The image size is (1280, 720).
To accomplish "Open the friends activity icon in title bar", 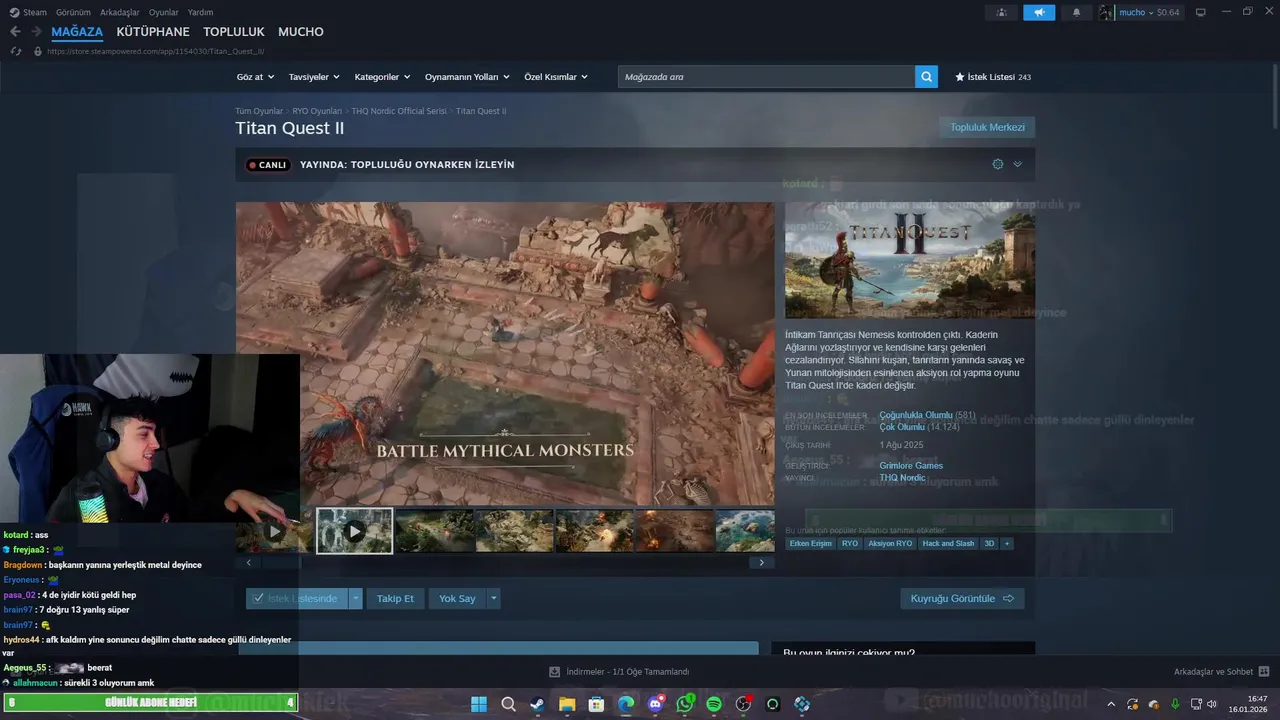I will tap(1001, 12).
